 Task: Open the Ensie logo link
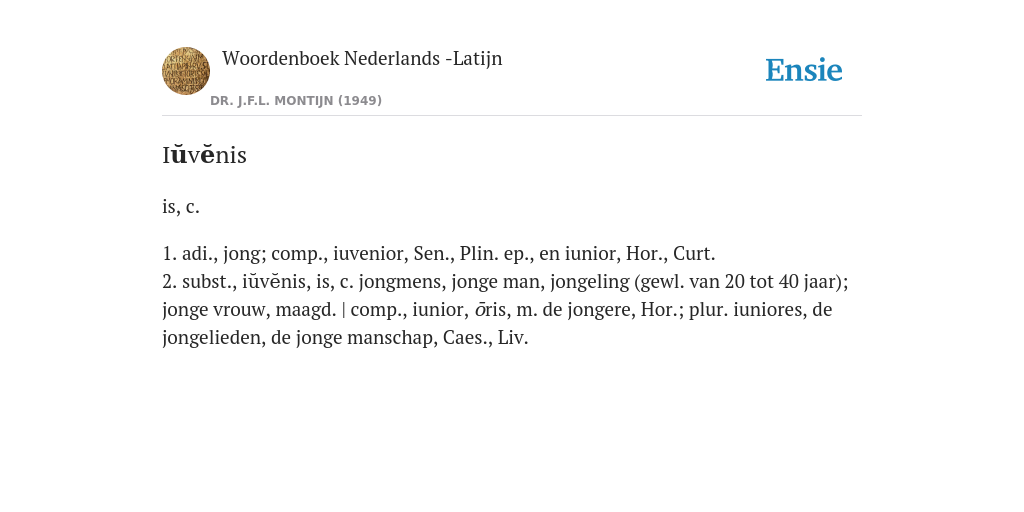(x=804, y=70)
